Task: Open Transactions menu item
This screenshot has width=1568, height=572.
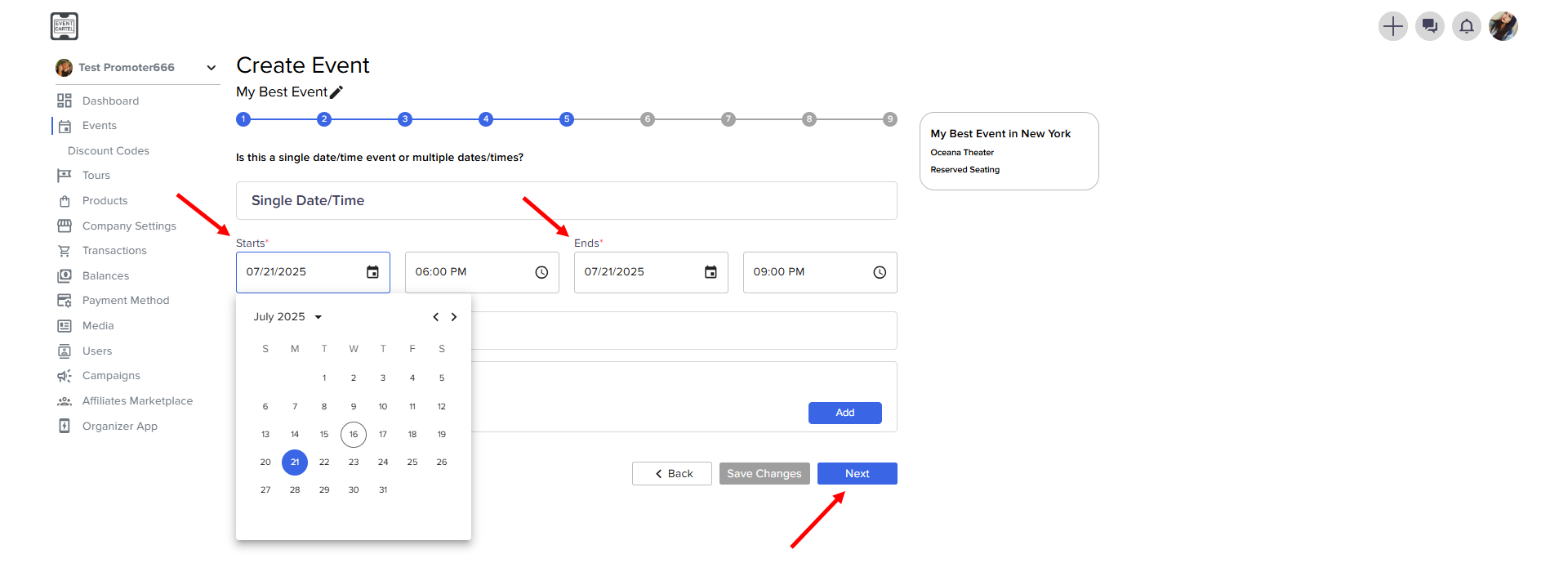Action: coord(114,251)
